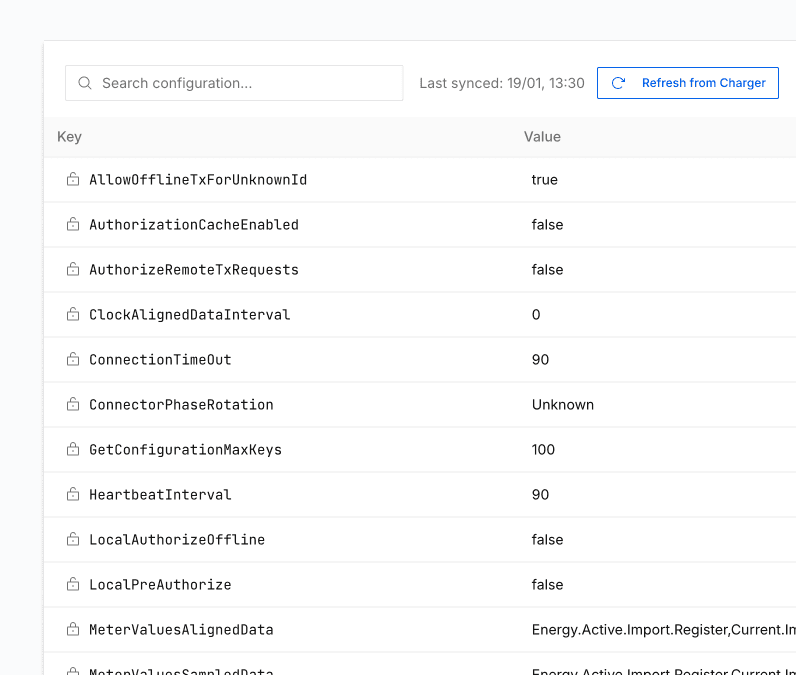Click the Value column header
Image resolution: width=796 pixels, height=675 pixels.
[542, 137]
